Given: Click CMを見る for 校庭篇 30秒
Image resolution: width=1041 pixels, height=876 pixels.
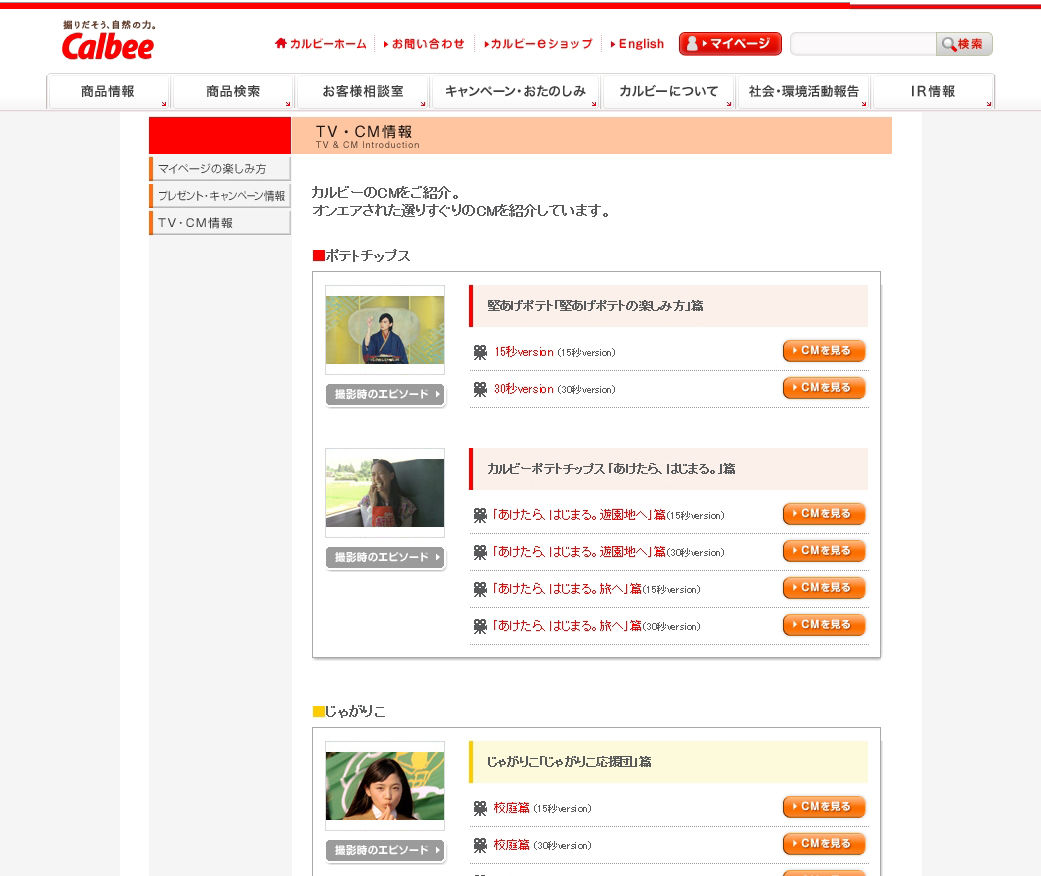Looking at the screenshot, I should coord(824,844).
